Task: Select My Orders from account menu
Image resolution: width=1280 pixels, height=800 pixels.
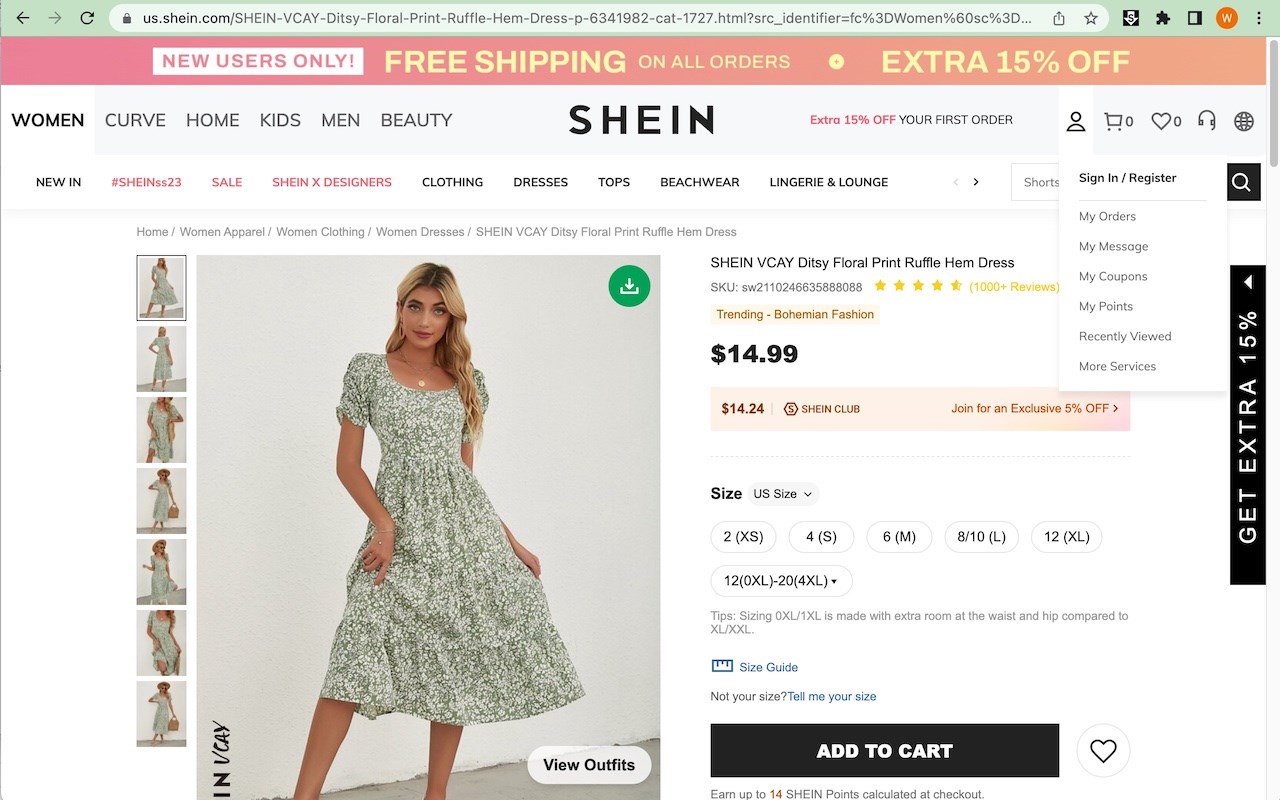Action: pyautogui.click(x=1107, y=216)
